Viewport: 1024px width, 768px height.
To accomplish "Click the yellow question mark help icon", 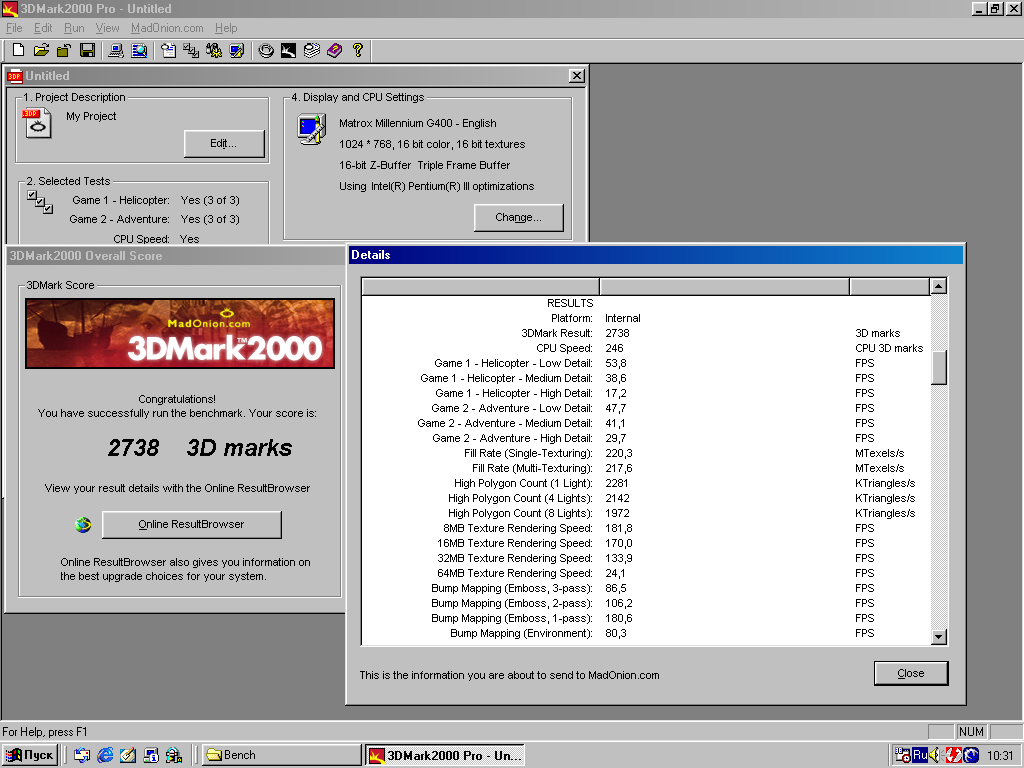I will [358, 50].
